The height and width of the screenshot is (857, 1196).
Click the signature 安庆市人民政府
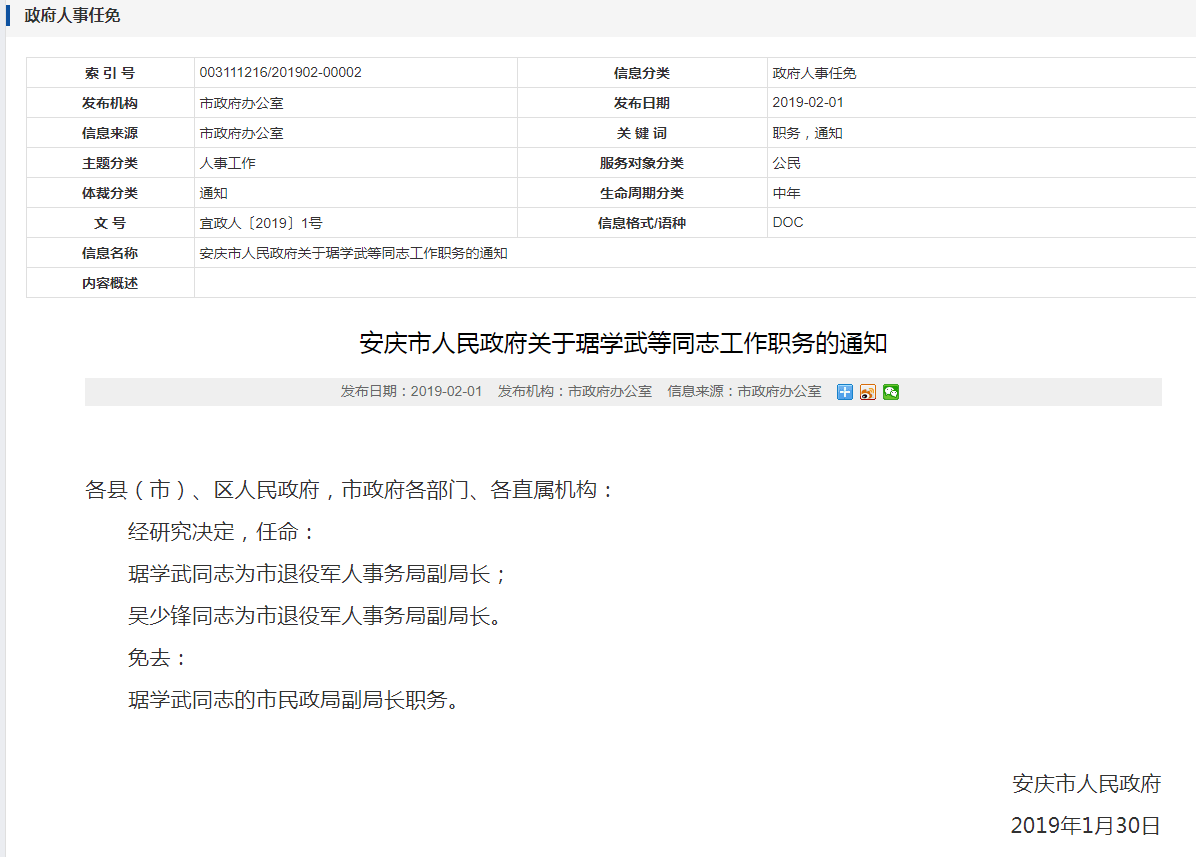[x=1086, y=783]
